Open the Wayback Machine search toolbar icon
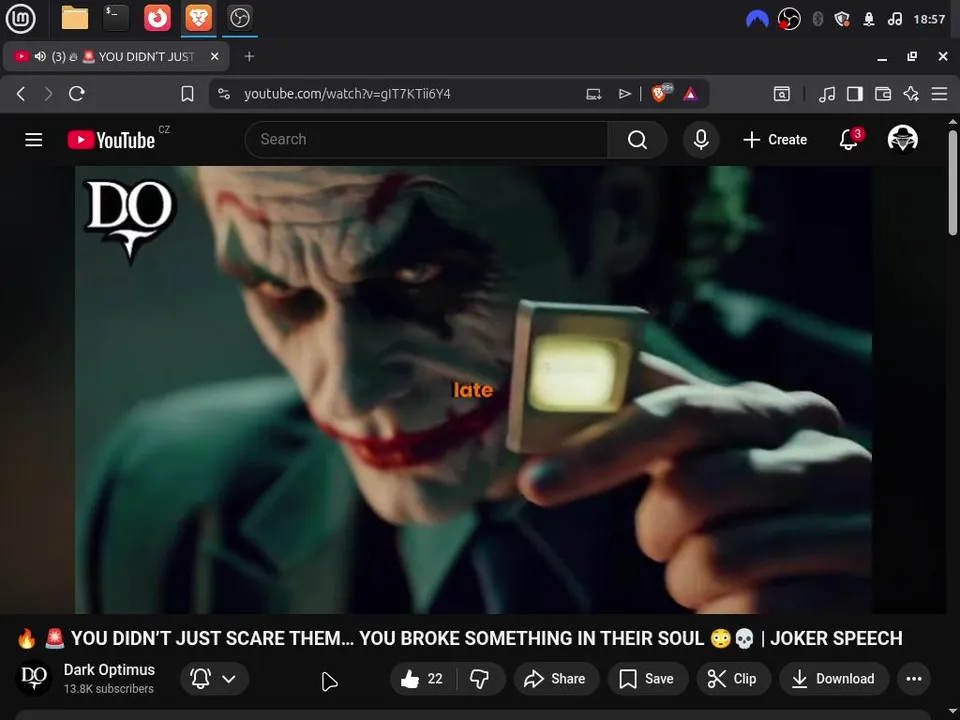This screenshot has height=720, width=960. click(x=782, y=94)
